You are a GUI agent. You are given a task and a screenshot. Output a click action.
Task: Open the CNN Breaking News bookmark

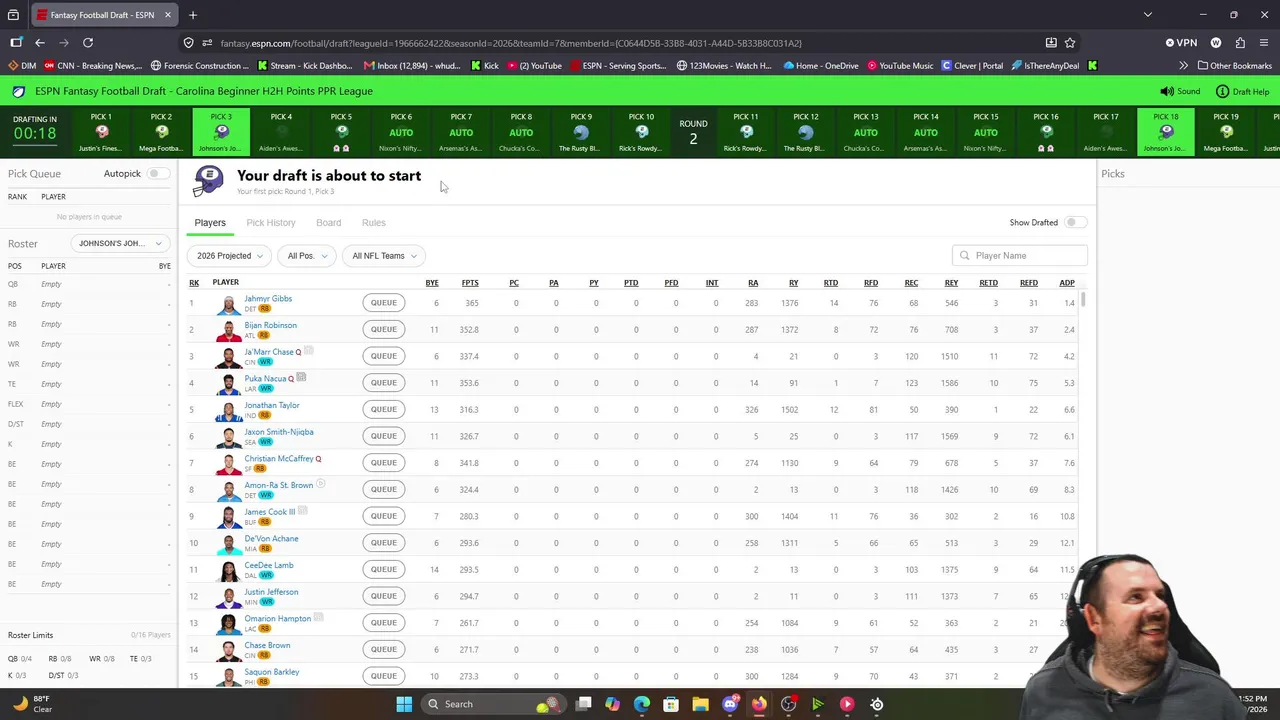[x=92, y=66]
